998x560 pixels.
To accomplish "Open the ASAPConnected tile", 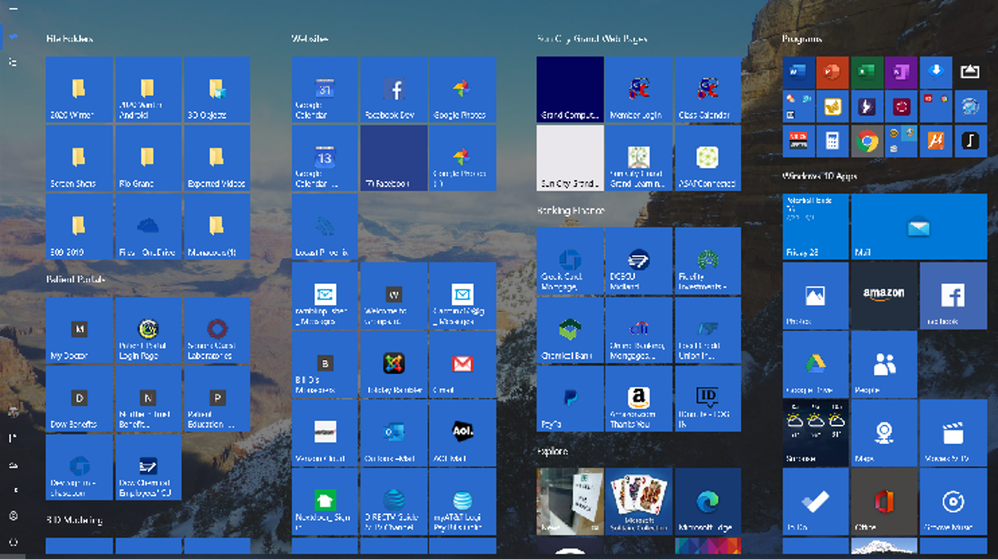I will coord(708,158).
